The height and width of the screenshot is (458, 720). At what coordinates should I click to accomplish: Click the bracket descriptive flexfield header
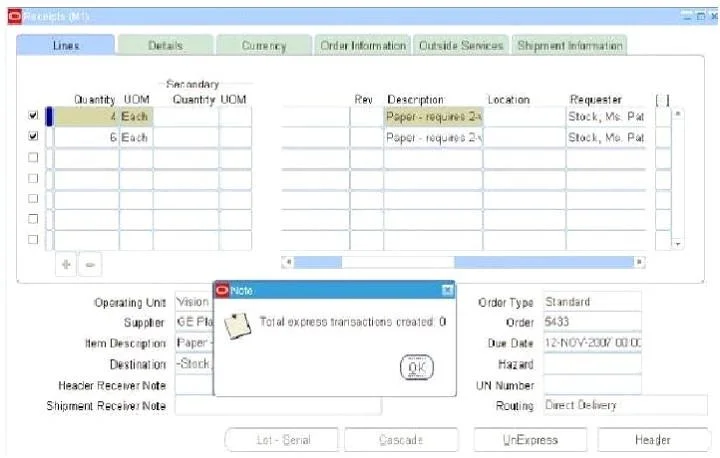[x=662, y=100]
